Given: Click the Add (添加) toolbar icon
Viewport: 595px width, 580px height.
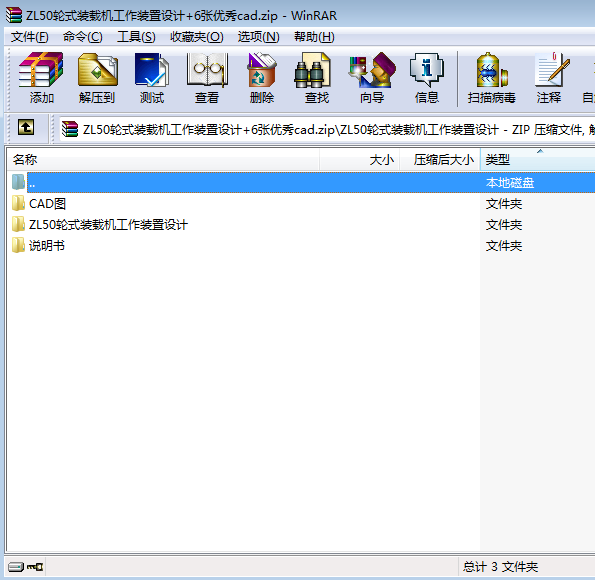Looking at the screenshot, I should tap(41, 78).
